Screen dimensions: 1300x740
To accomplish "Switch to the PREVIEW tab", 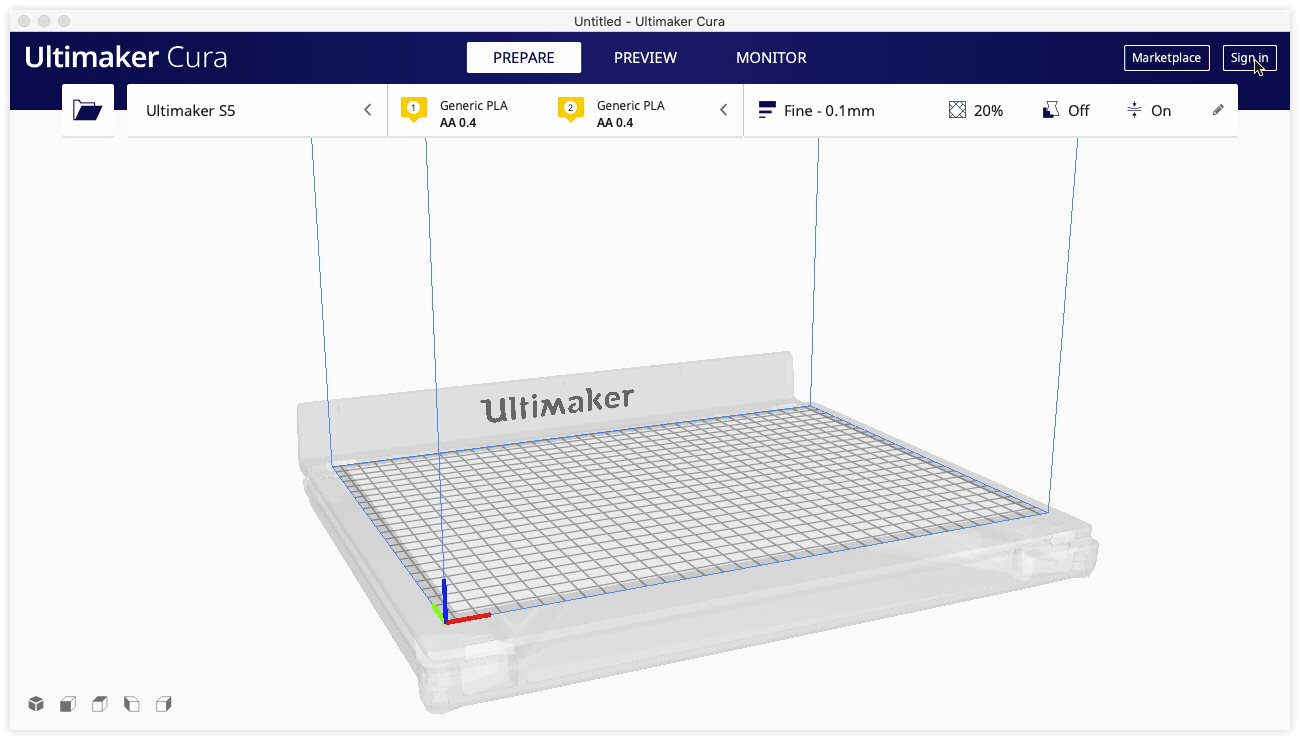I will tap(645, 57).
